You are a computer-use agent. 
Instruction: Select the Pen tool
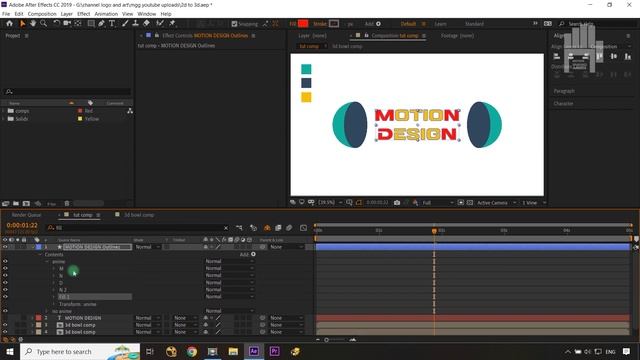(101, 24)
